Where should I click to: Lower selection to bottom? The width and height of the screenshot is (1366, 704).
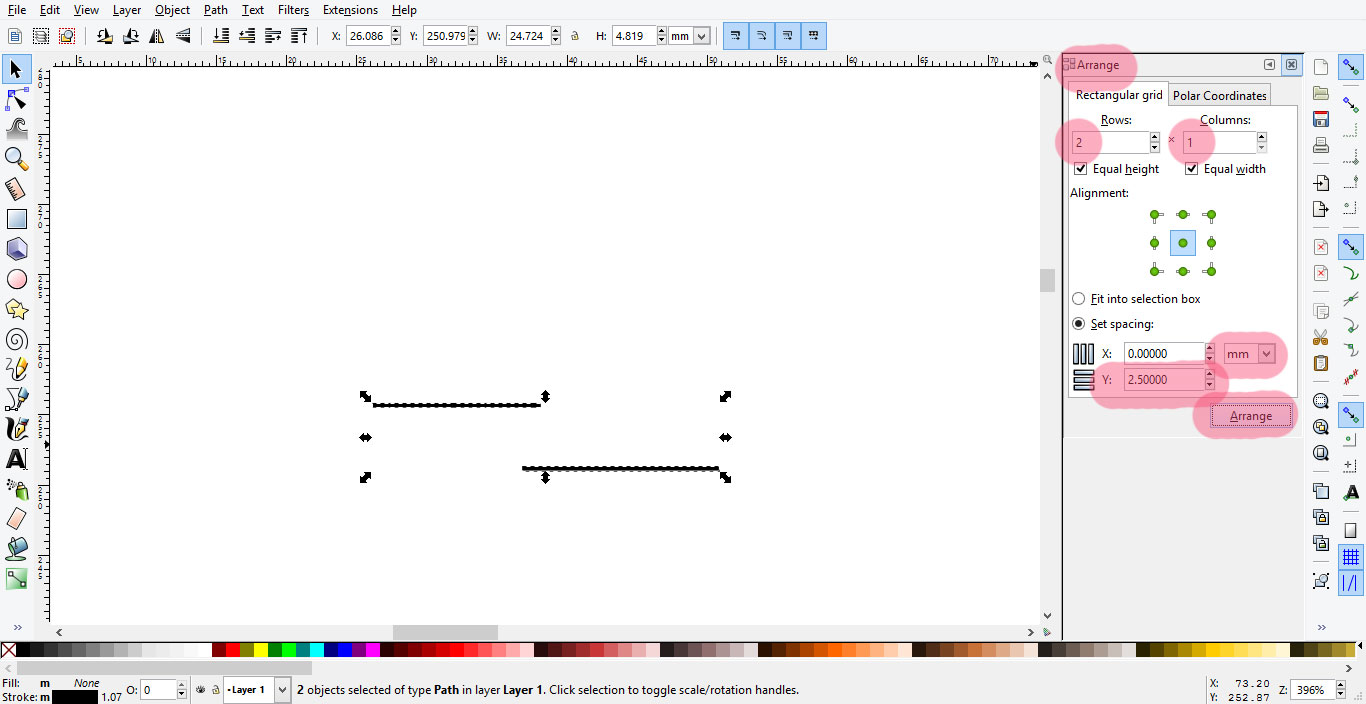point(221,36)
